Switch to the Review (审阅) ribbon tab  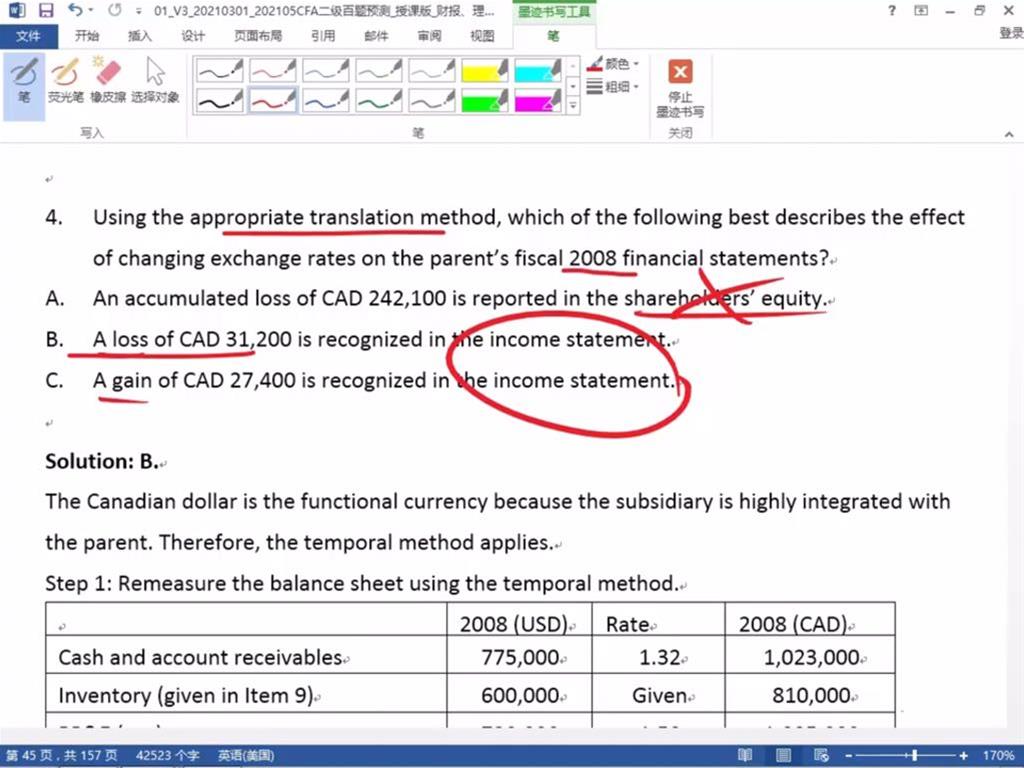tap(429, 36)
